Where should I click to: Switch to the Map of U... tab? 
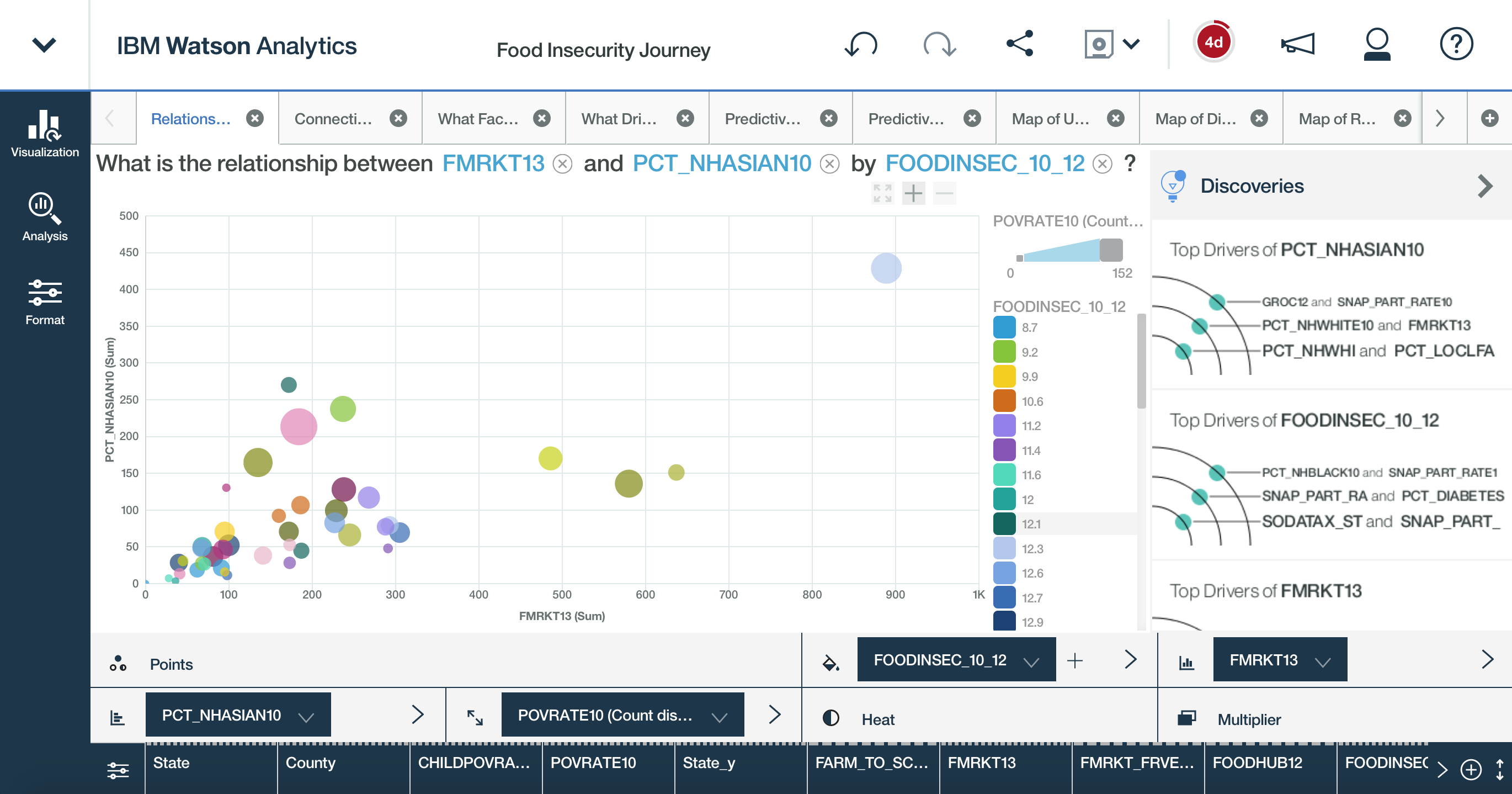[1050, 119]
